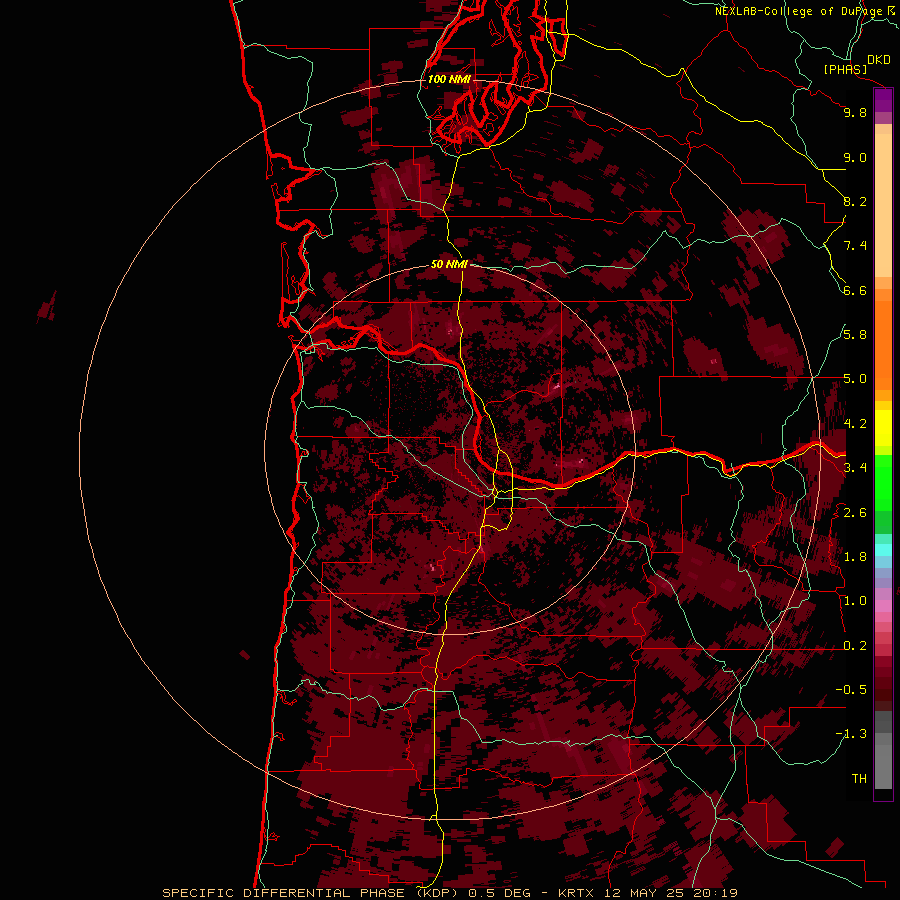Screen dimensions: 900x900
Task: Click the 9.8 scale value
Action: (855, 112)
